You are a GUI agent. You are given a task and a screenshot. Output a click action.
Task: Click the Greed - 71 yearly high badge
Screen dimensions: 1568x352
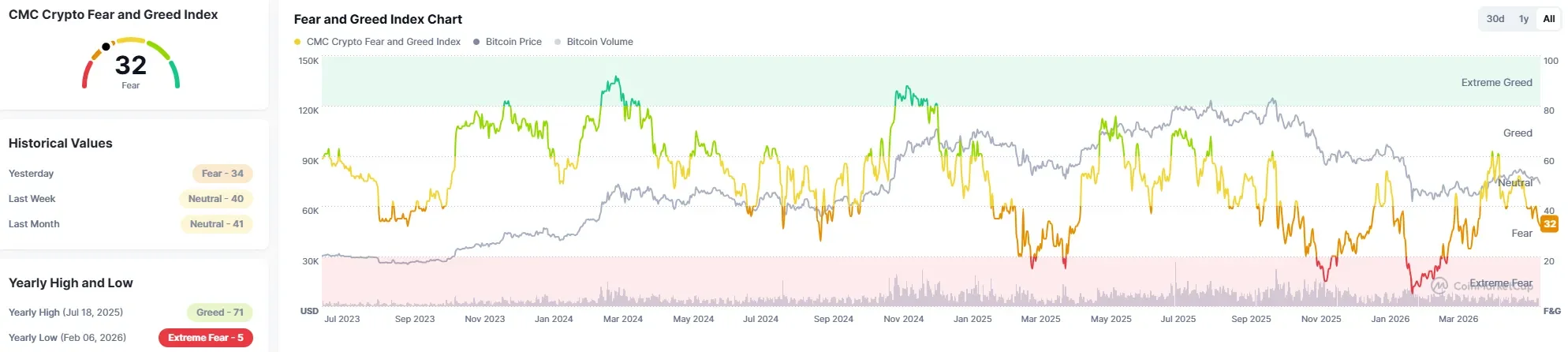click(x=220, y=313)
